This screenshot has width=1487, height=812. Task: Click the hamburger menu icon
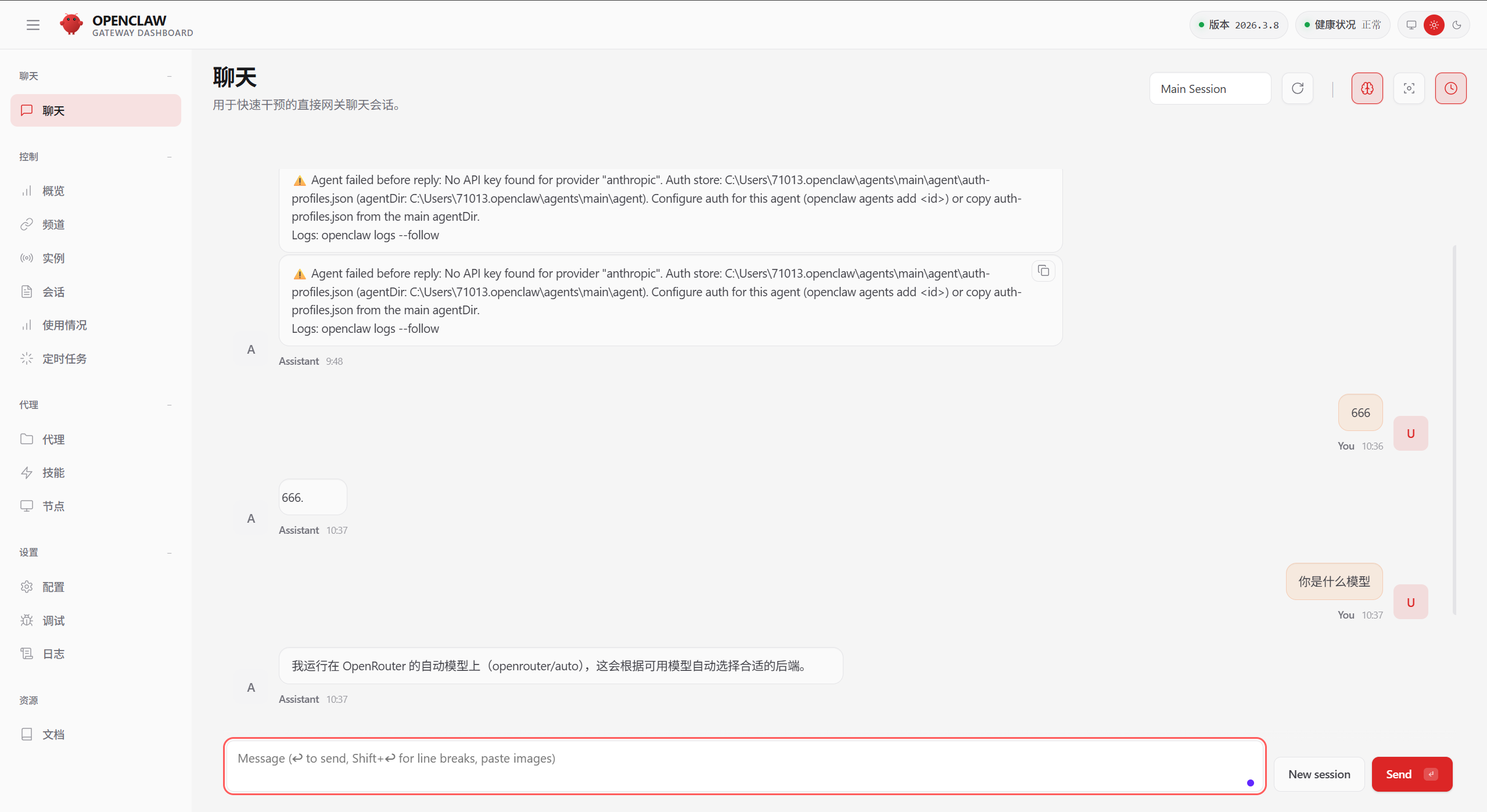click(33, 25)
